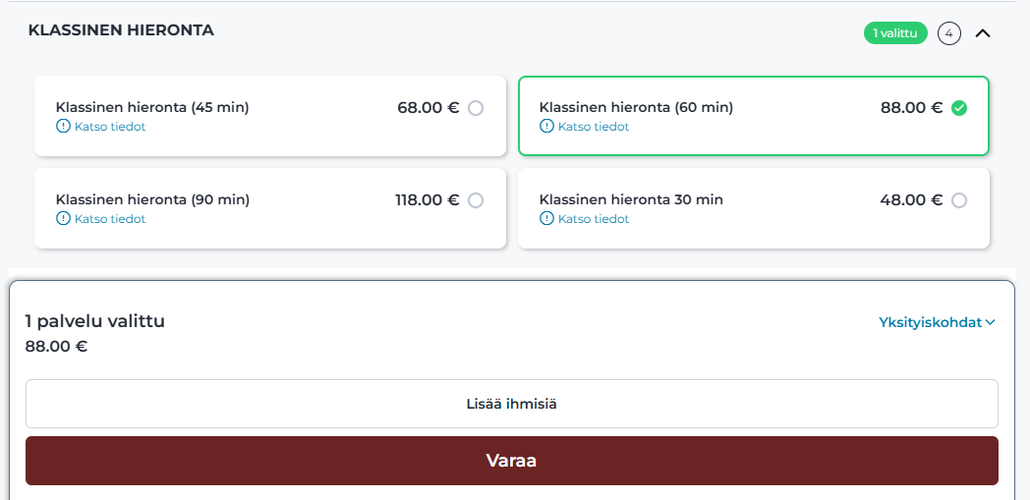Image resolution: width=1030 pixels, height=500 pixels.
Task: Choose the 30 min massage radio button
Action: (959, 200)
